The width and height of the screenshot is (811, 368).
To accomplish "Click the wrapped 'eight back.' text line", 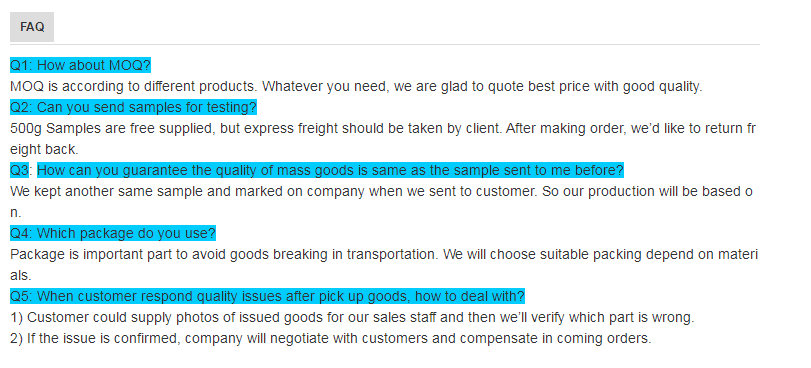I will [44, 150].
